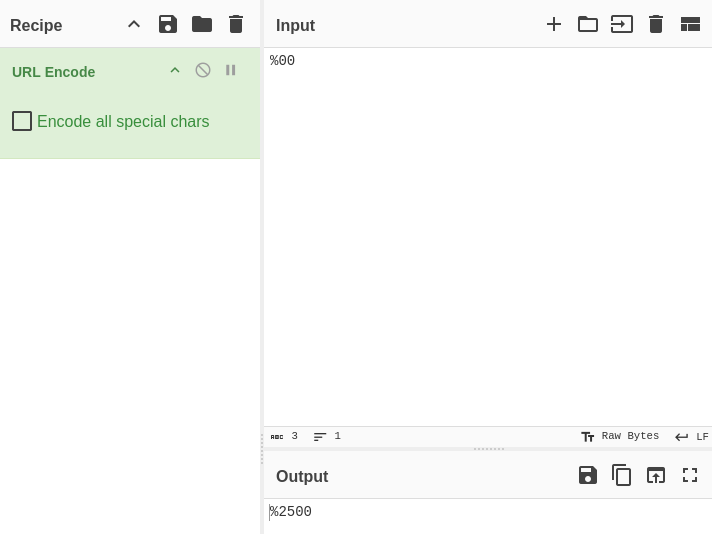Clear input and output
The height and width of the screenshot is (534, 712).
(656, 24)
